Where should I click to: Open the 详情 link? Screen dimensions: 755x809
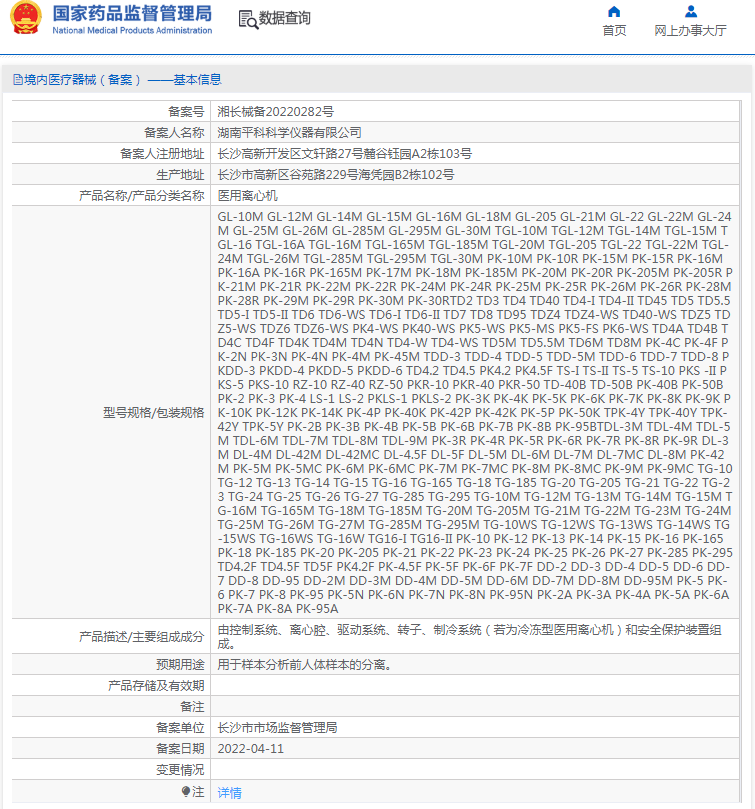pyautogui.click(x=230, y=793)
